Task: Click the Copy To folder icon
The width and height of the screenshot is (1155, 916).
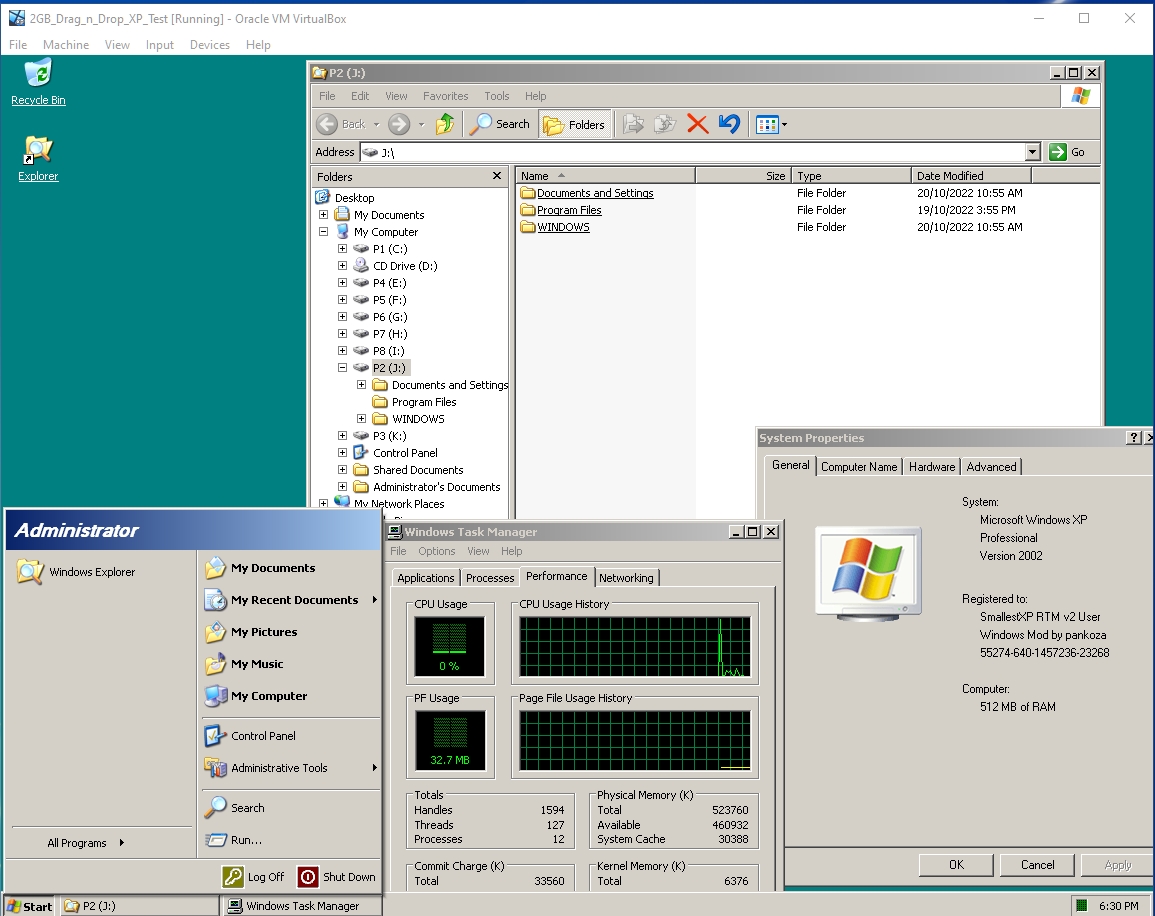Action: click(665, 124)
